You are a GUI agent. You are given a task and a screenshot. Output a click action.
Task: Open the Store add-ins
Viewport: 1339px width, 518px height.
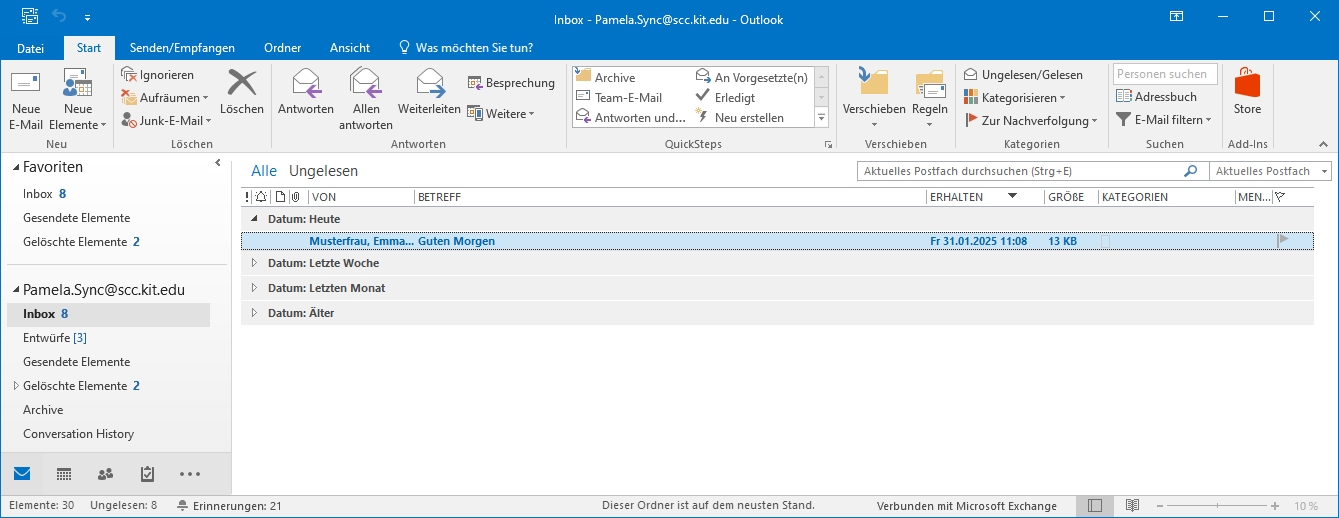[x=1247, y=92]
